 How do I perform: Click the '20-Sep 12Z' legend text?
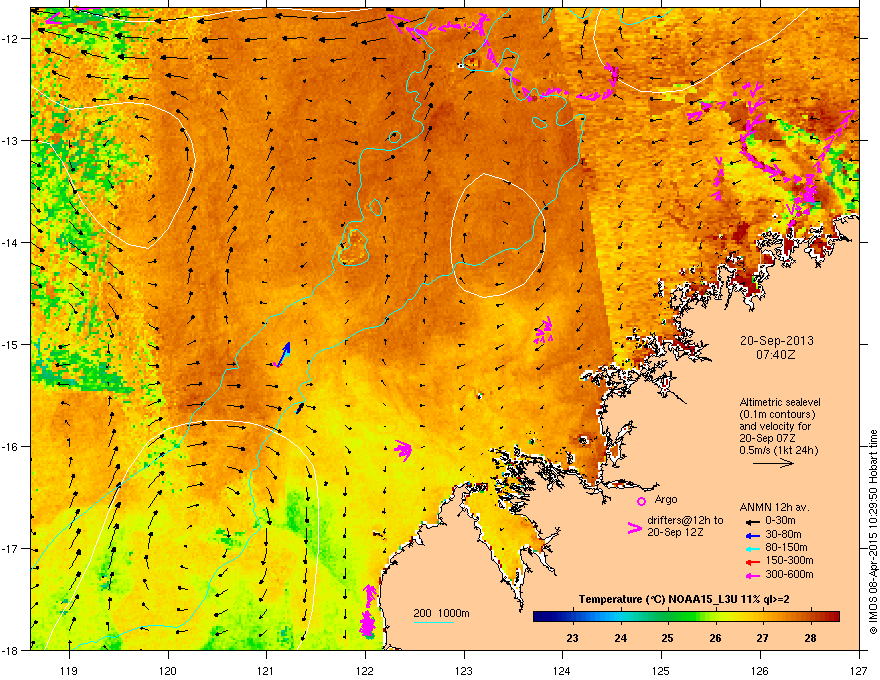coord(675,532)
